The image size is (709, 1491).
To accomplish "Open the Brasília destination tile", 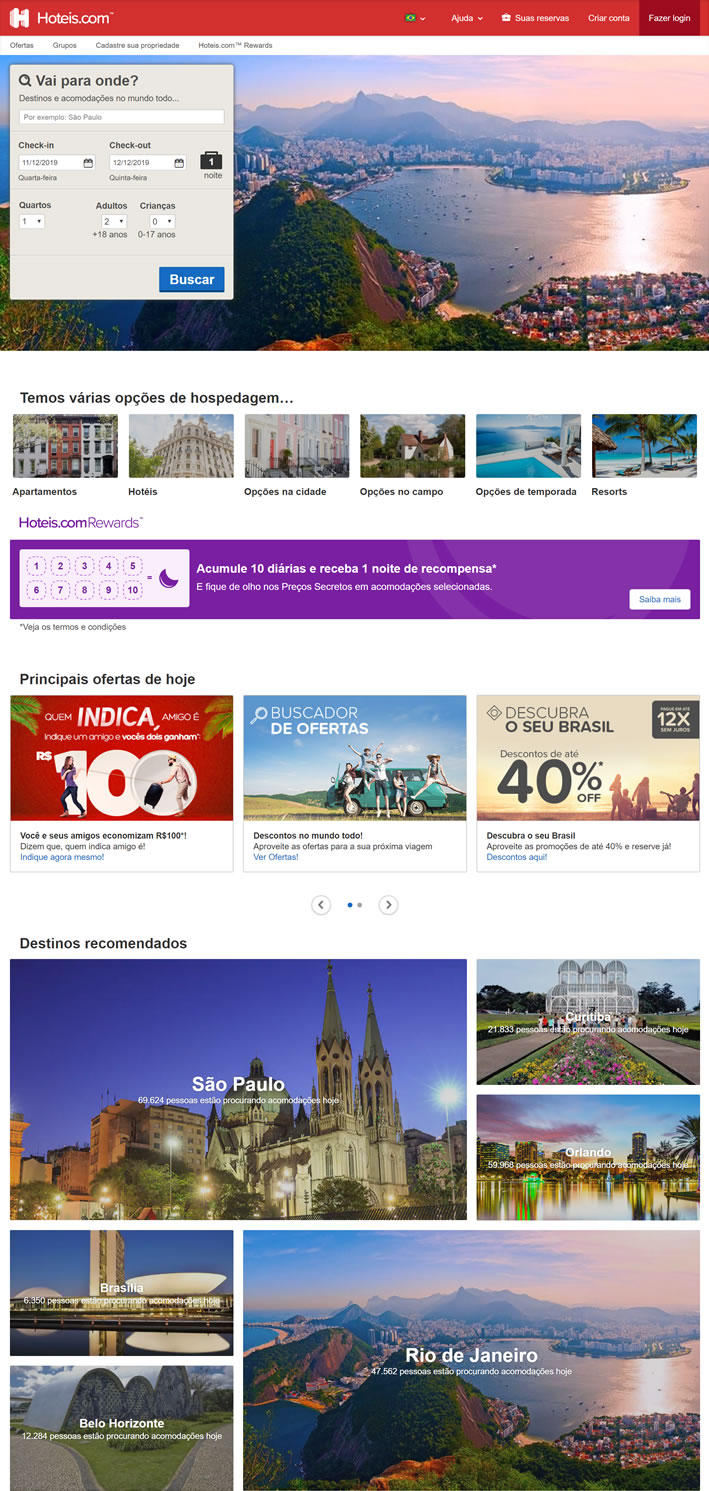I will (x=122, y=1293).
